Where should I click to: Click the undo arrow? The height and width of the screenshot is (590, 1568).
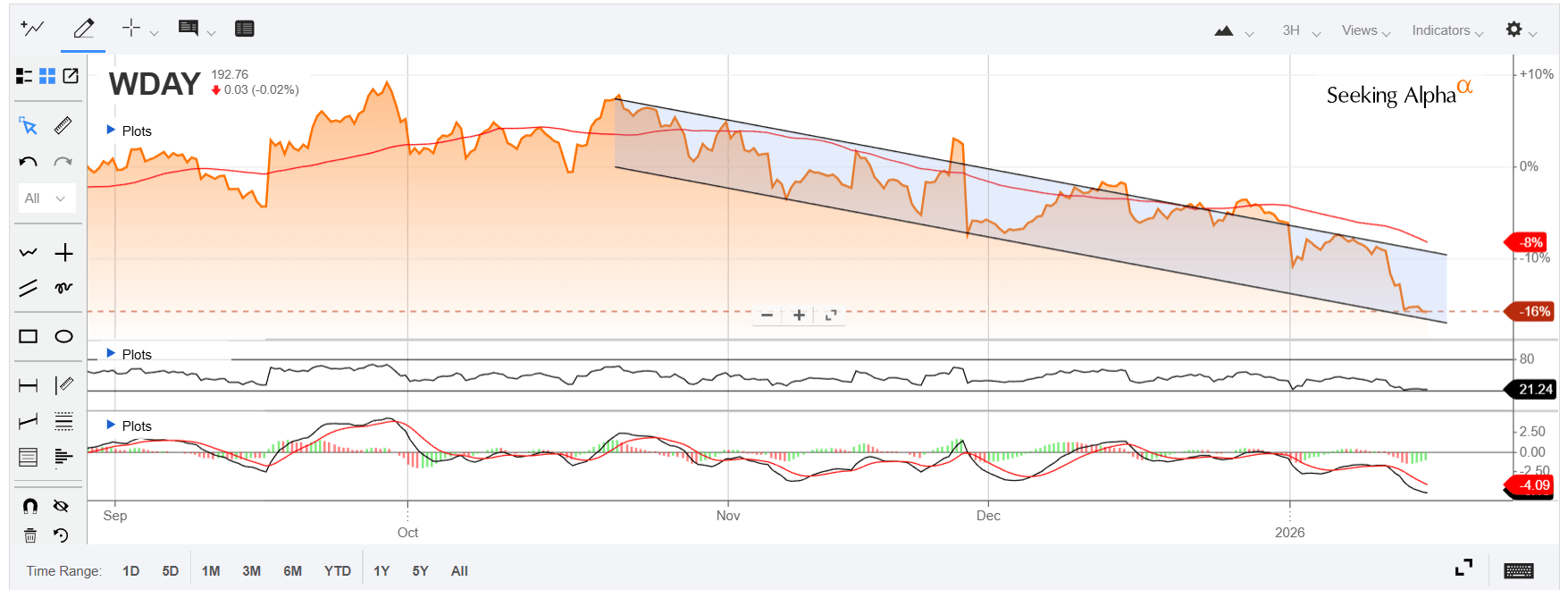click(x=29, y=162)
